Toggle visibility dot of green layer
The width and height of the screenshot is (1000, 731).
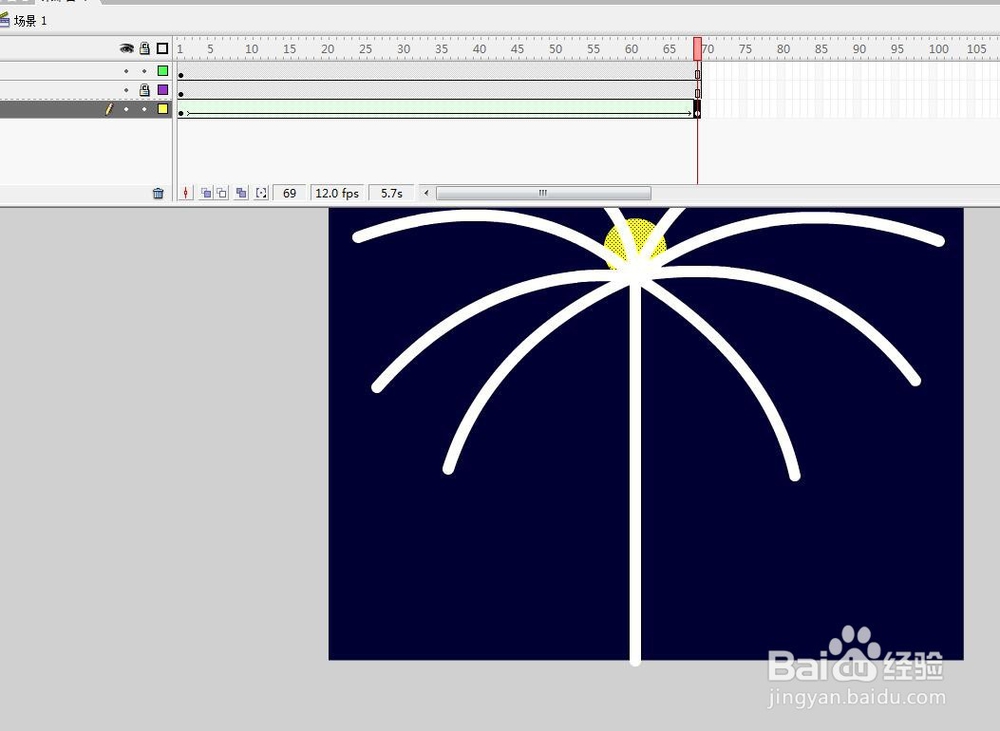126,71
